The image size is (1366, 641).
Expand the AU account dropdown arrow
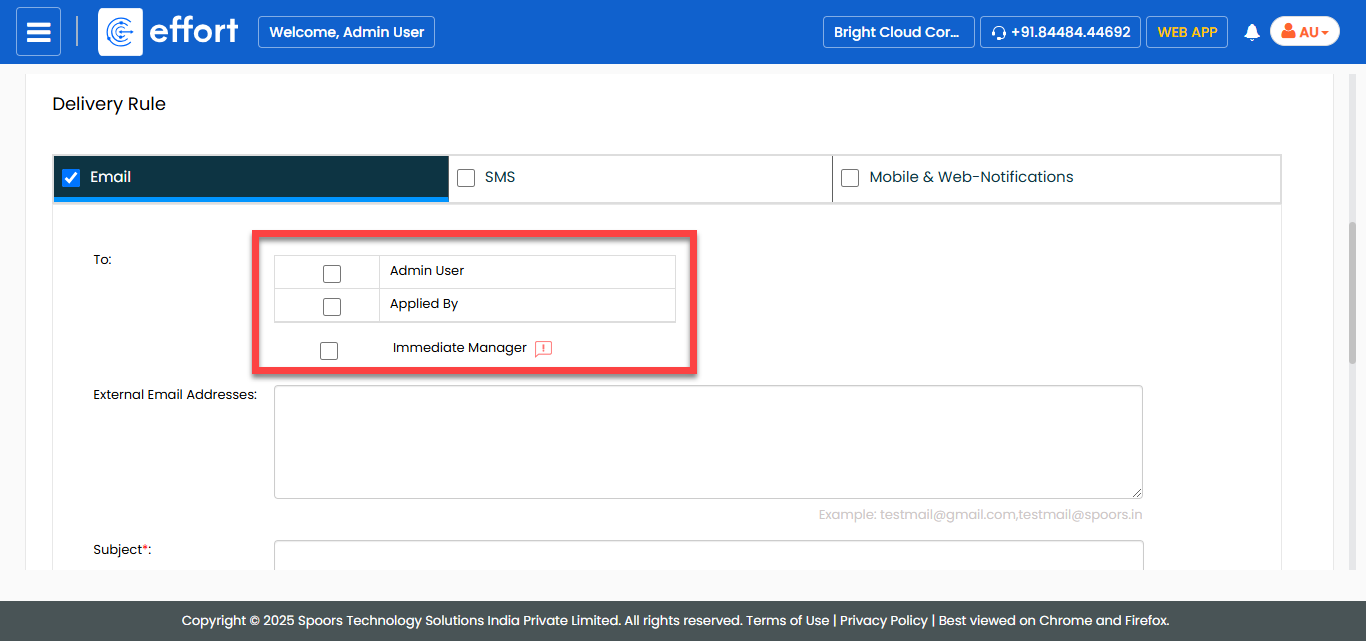1325,33
